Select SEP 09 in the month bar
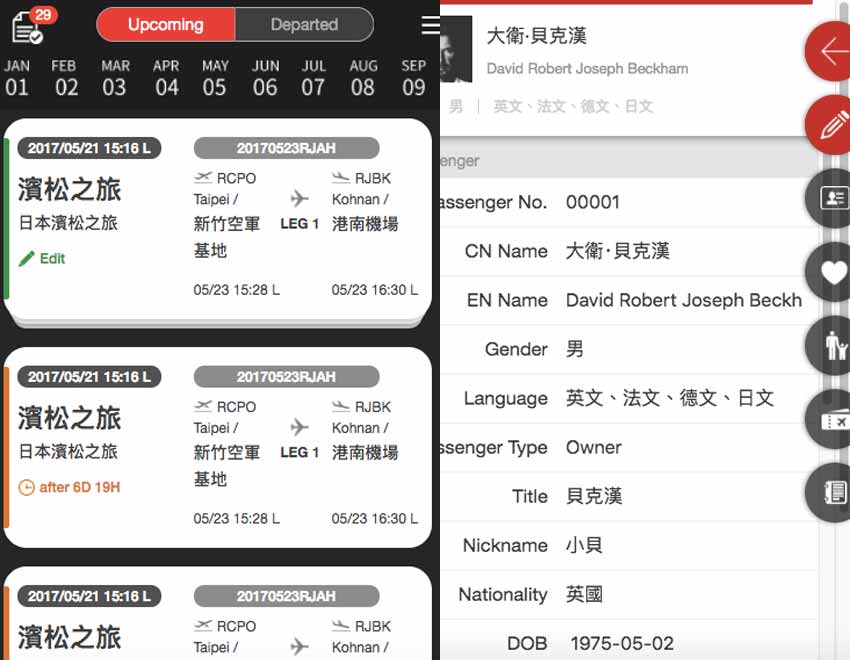The width and height of the screenshot is (850, 660). pyautogui.click(x=414, y=79)
